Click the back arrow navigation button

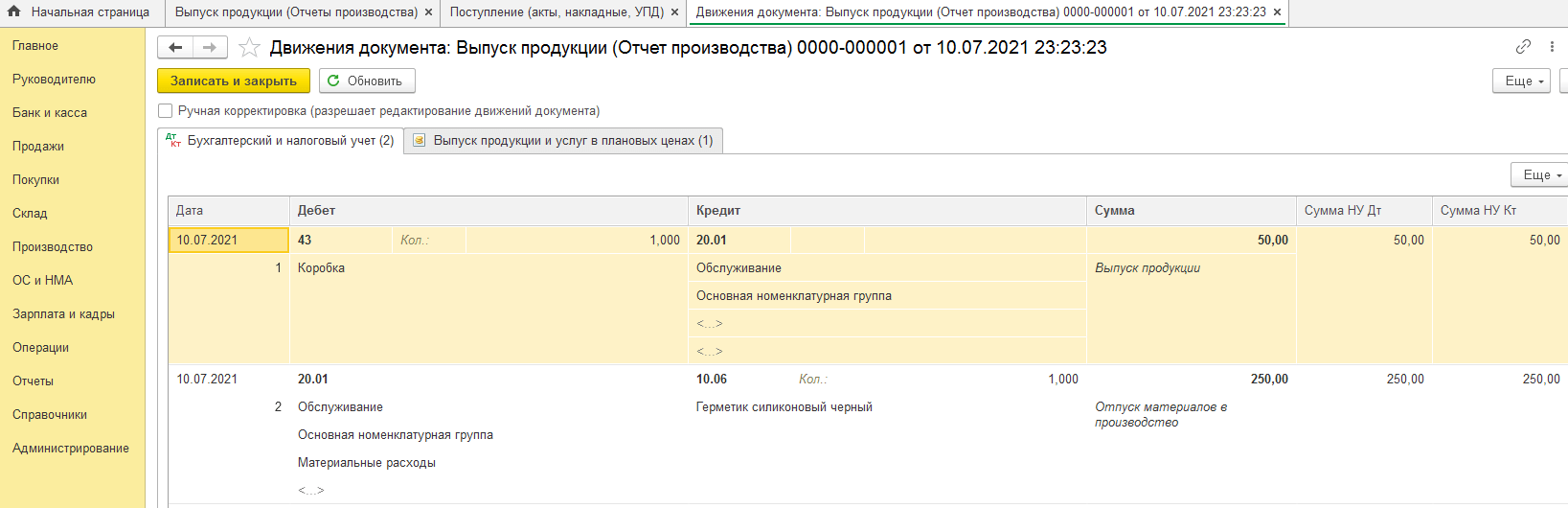[x=175, y=48]
